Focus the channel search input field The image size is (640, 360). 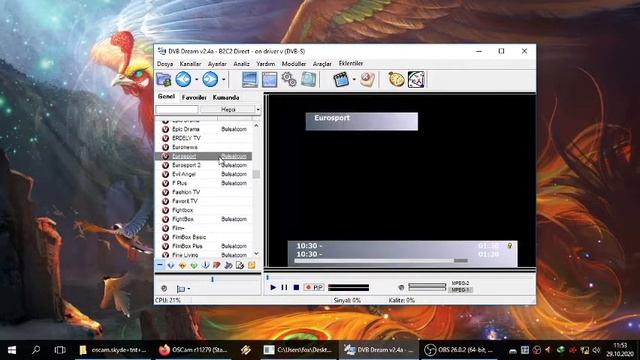[177, 109]
